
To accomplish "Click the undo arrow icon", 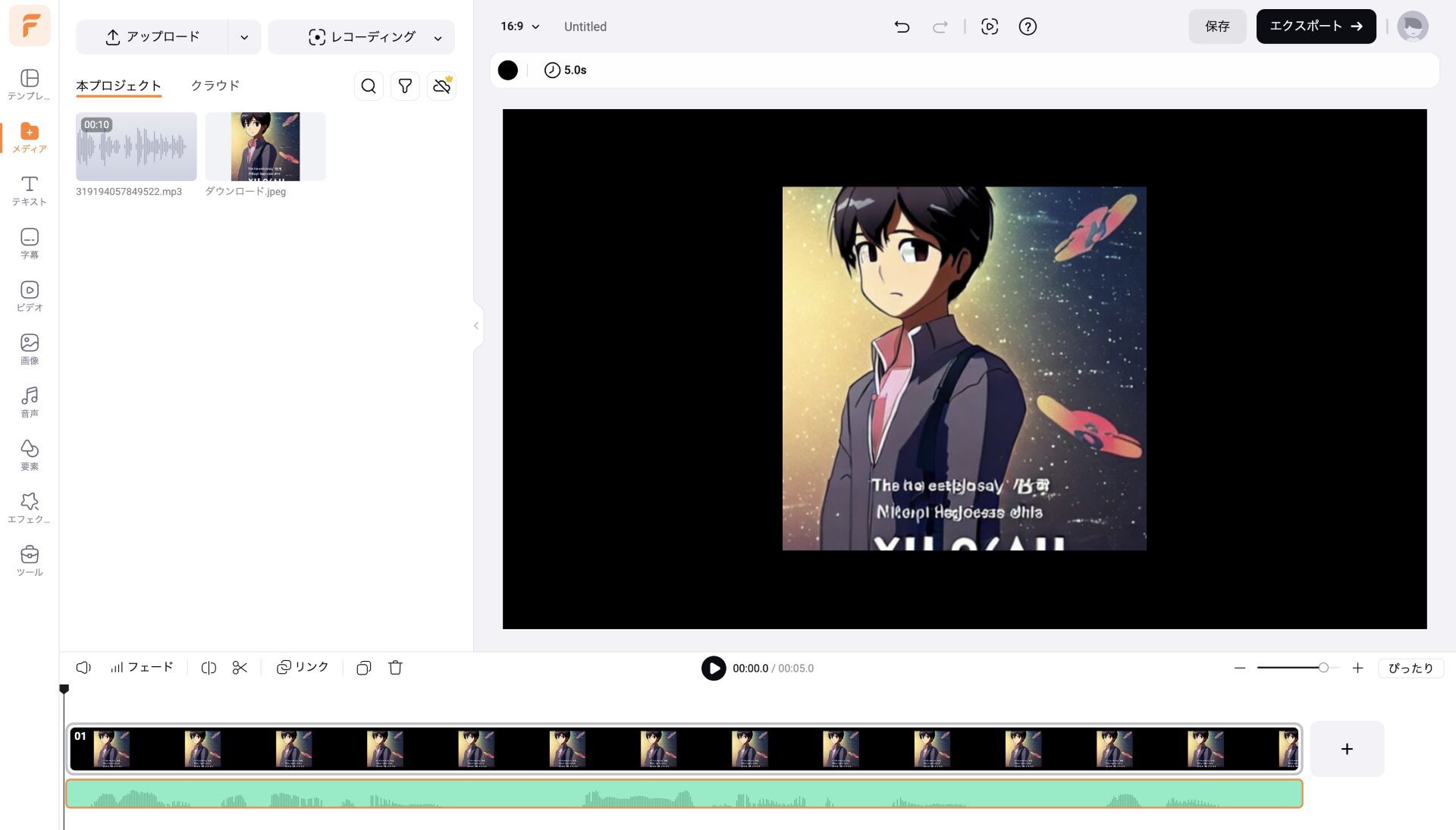I will pyautogui.click(x=902, y=27).
